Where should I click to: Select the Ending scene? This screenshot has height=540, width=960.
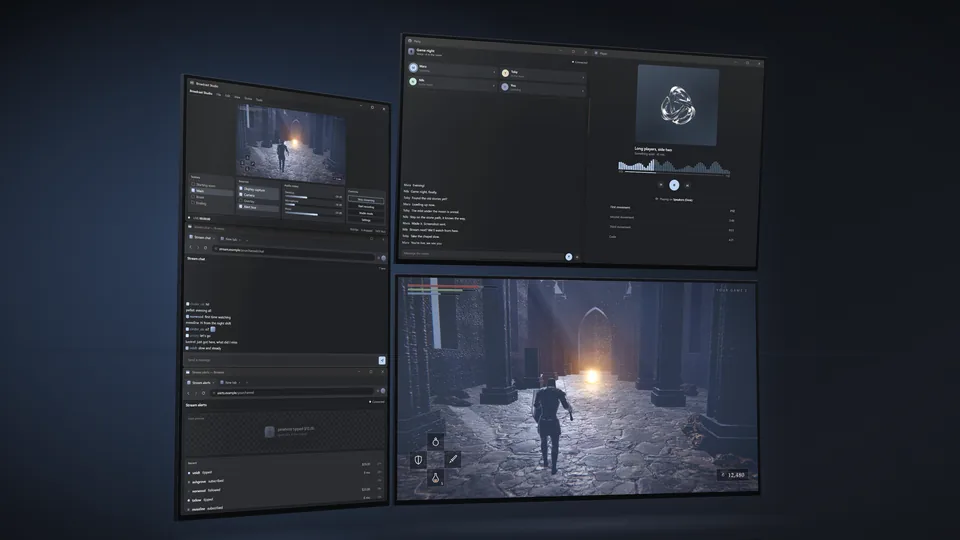click(x=211, y=203)
